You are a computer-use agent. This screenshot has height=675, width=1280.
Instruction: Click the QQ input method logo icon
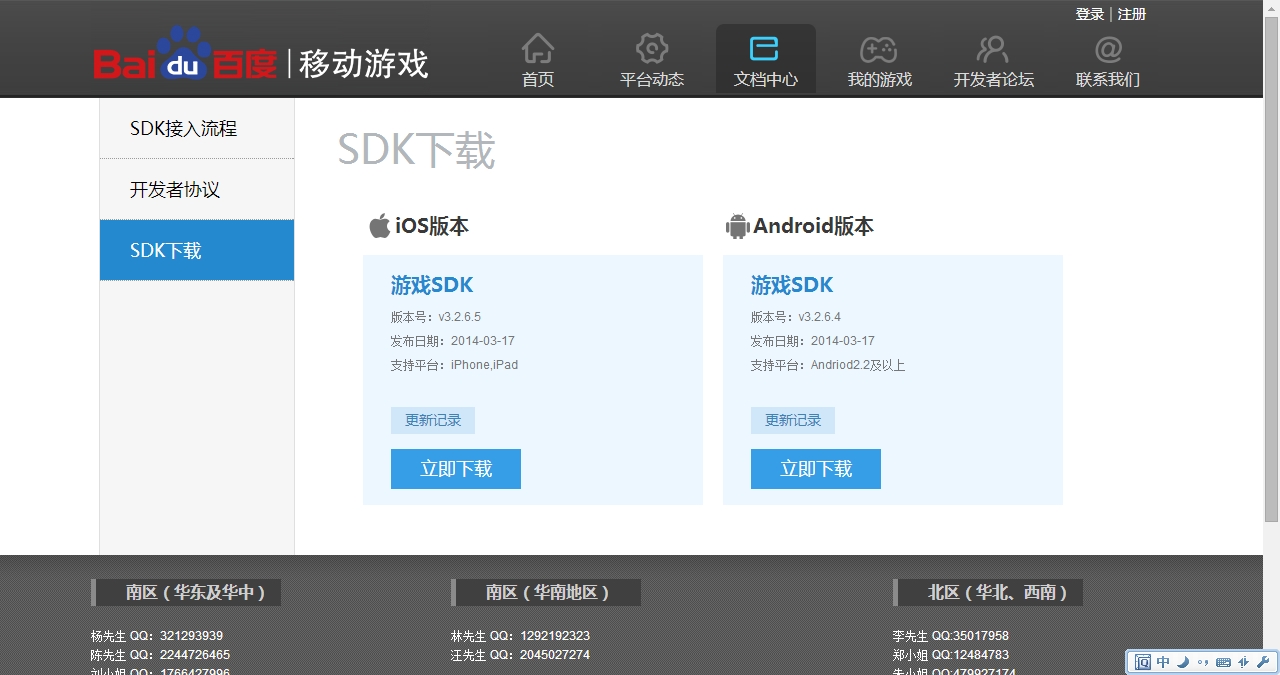tap(1142, 662)
